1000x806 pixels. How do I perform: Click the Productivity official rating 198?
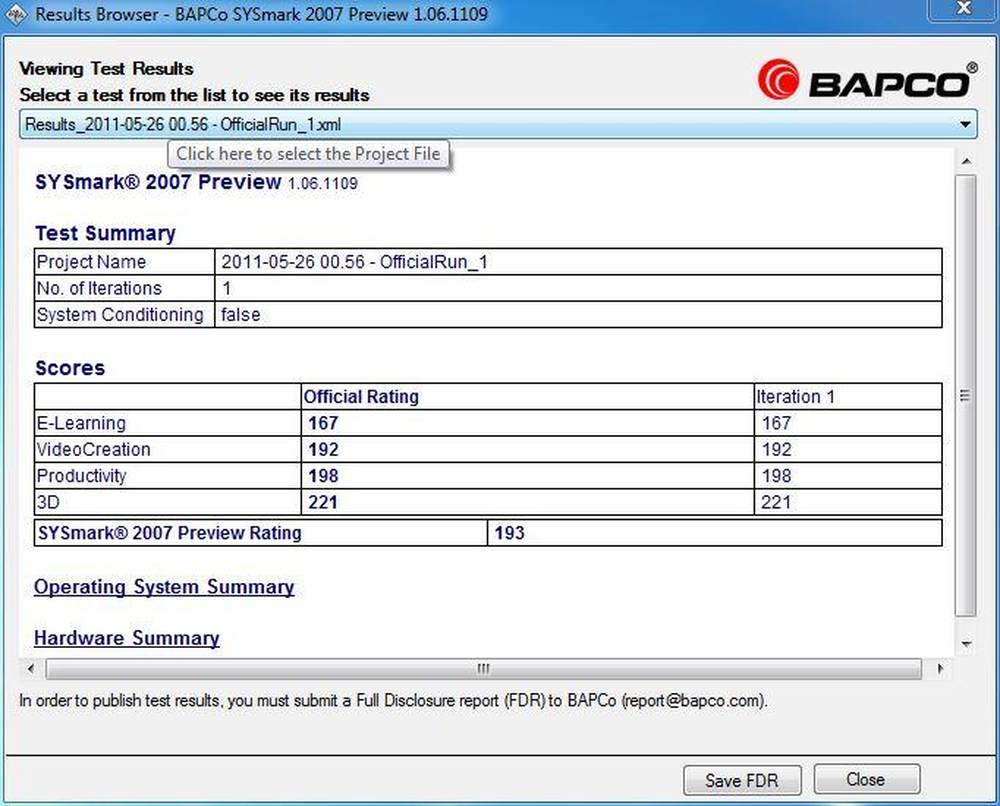click(323, 476)
